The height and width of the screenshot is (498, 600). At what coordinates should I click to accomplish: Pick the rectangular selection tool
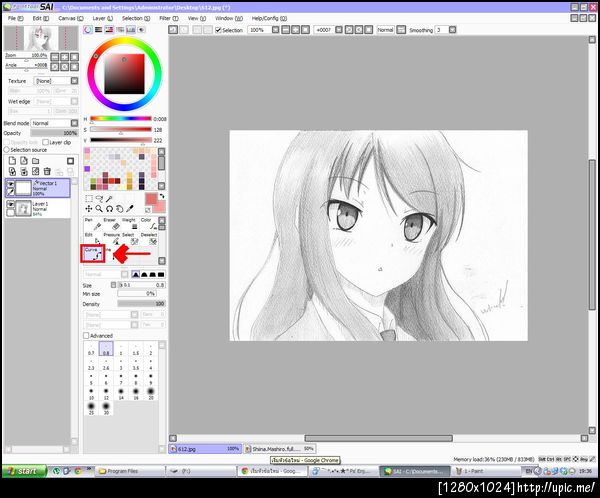pyautogui.click(x=89, y=198)
